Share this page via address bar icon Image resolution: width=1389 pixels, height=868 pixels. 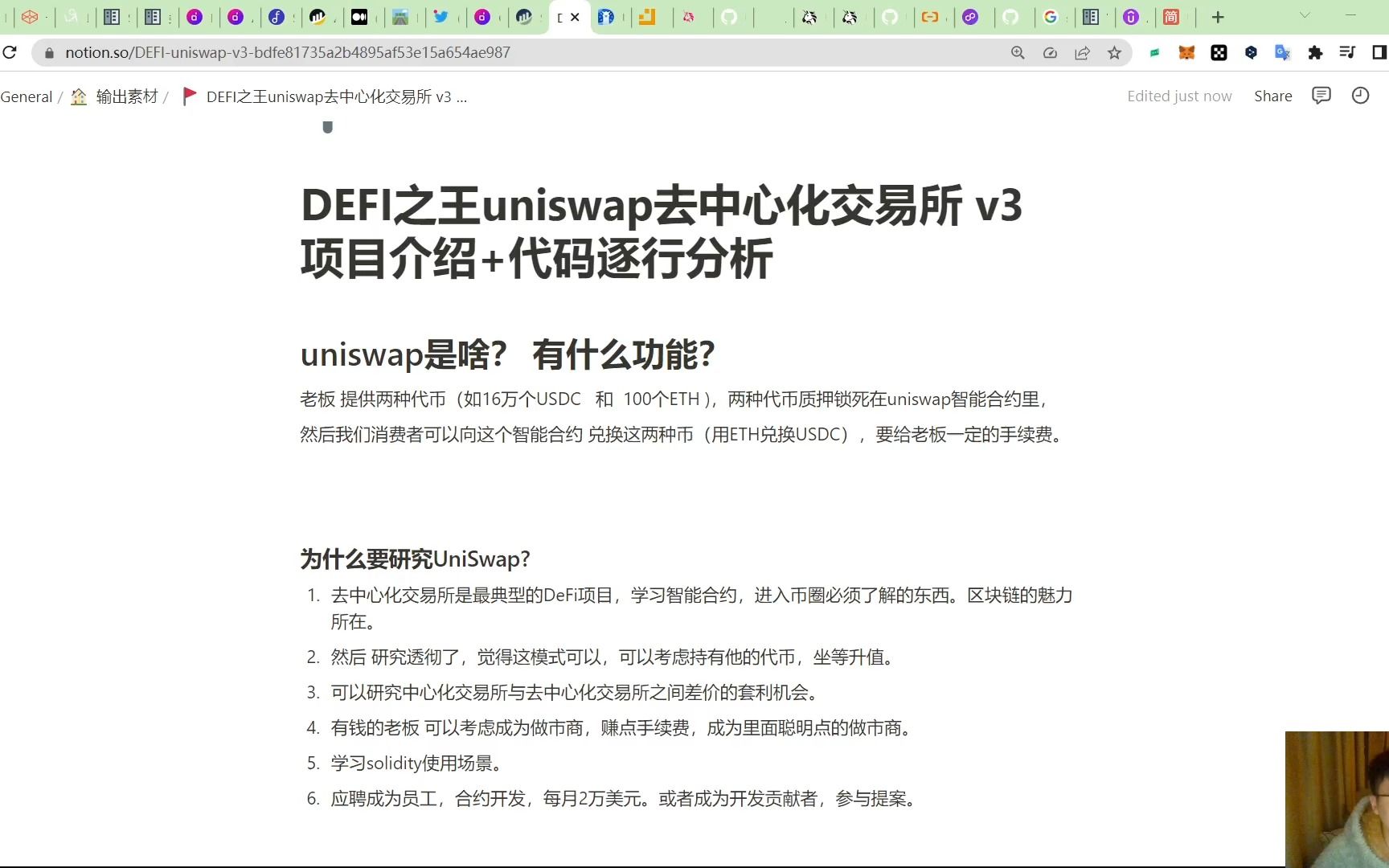(x=1082, y=52)
